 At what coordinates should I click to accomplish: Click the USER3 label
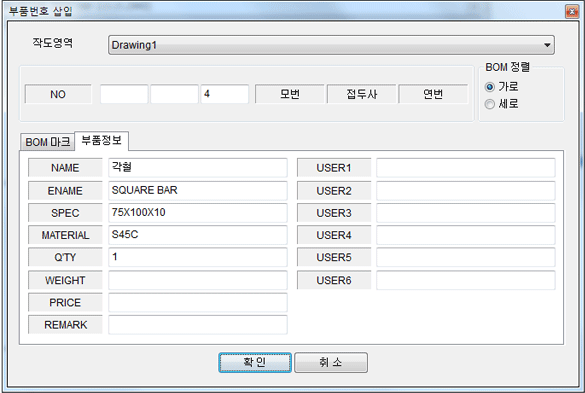(334, 213)
